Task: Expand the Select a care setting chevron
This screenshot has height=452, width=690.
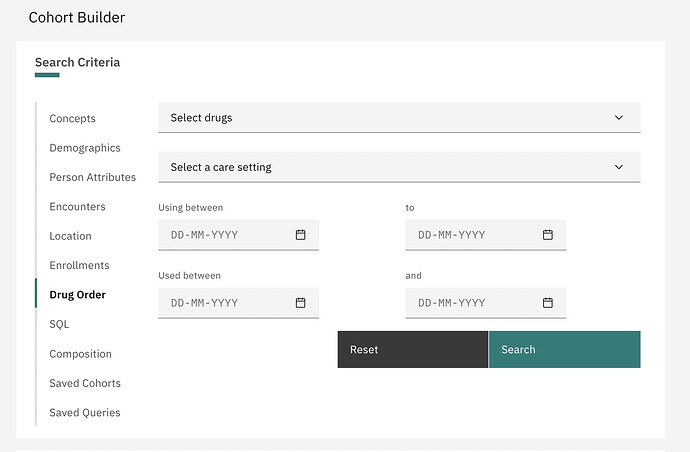Action: pos(619,167)
